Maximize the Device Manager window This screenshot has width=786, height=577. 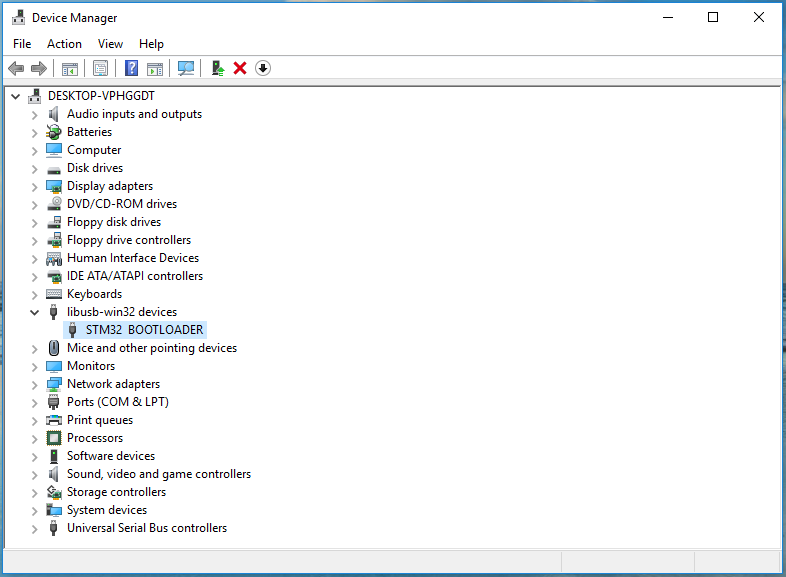[713, 18]
